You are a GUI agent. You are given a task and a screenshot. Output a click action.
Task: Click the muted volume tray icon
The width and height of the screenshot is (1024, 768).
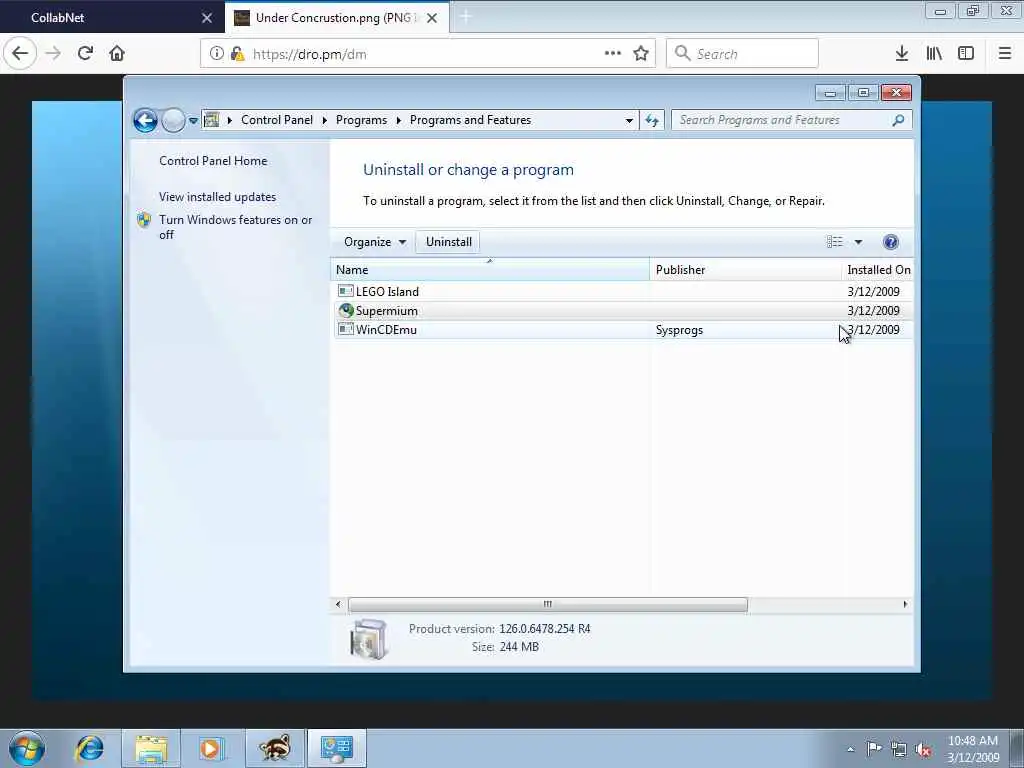pyautogui.click(x=923, y=750)
